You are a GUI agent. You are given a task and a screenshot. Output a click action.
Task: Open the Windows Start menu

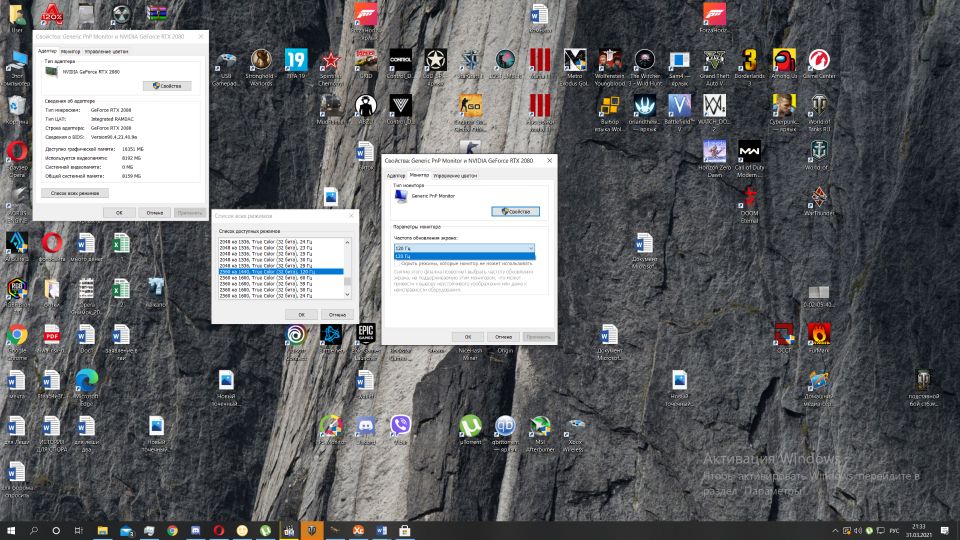pyautogui.click(x=11, y=530)
